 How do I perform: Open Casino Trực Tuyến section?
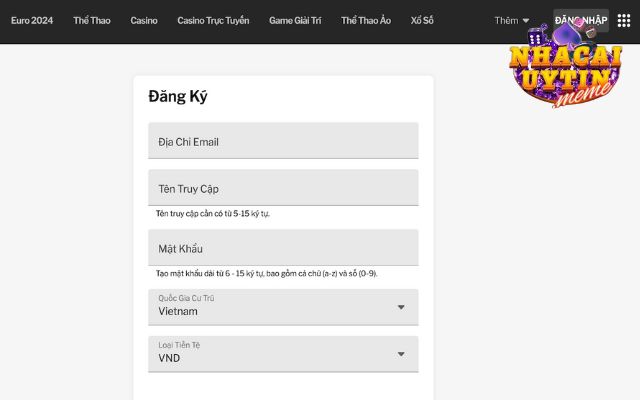[213, 20]
